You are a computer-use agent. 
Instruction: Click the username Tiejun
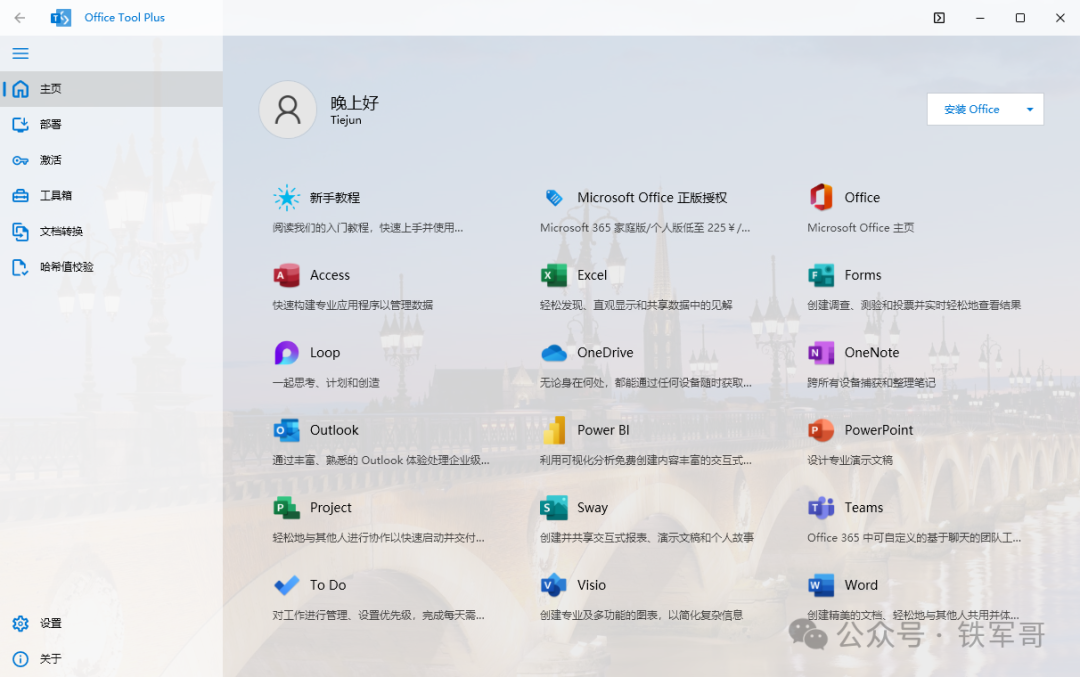point(346,120)
